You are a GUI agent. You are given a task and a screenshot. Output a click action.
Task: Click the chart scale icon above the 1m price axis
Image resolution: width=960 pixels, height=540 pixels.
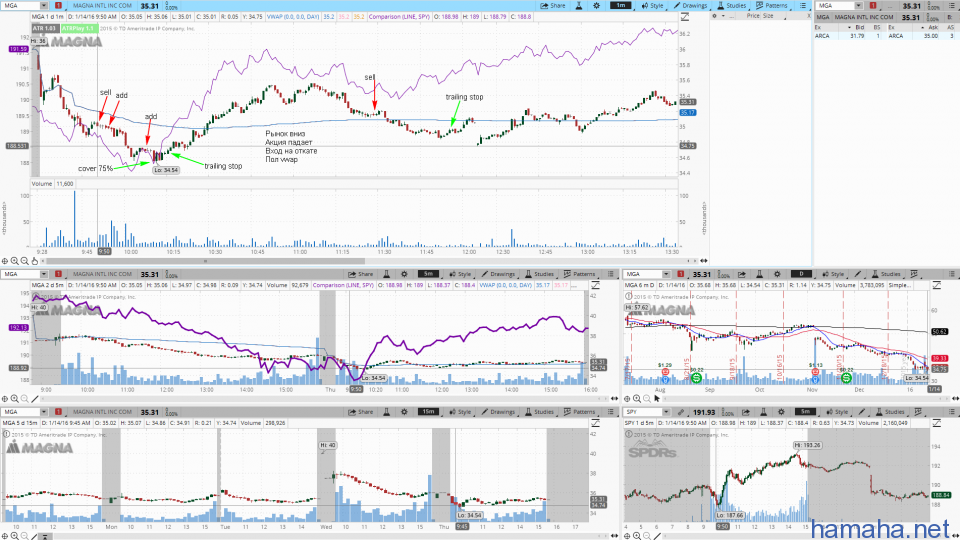point(684,17)
